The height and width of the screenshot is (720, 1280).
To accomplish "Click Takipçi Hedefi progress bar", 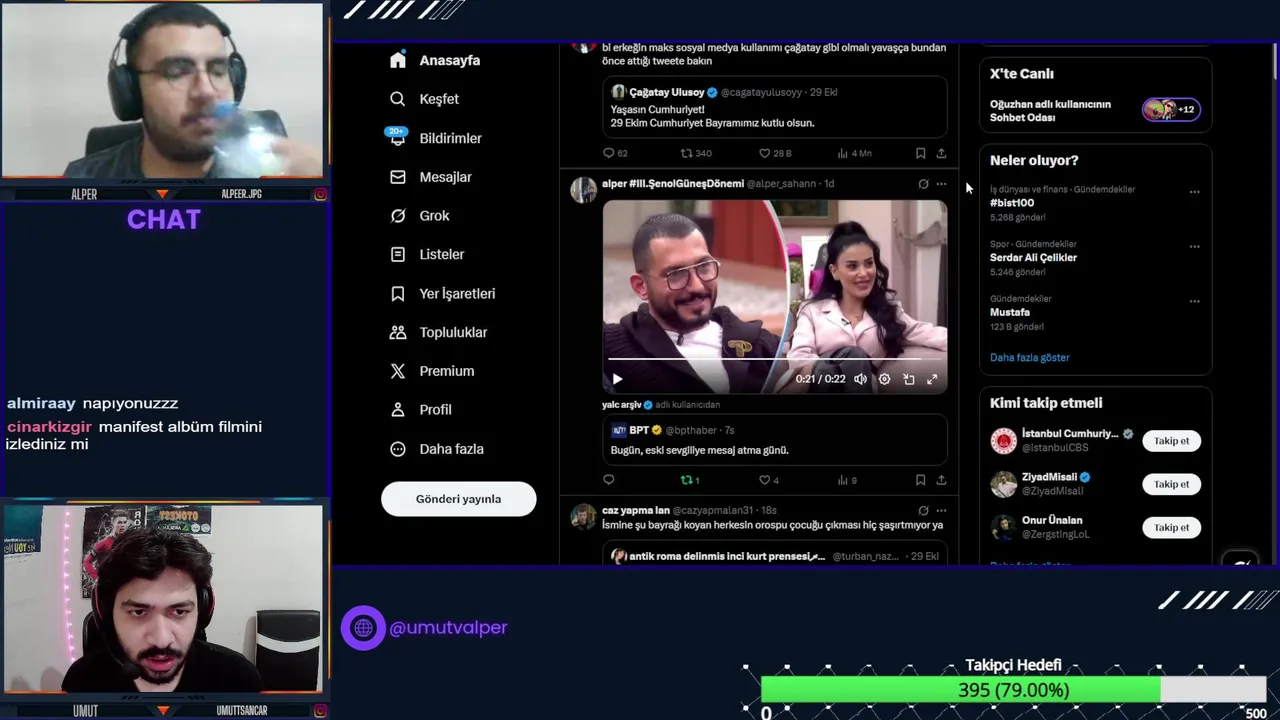I will pos(1014,690).
